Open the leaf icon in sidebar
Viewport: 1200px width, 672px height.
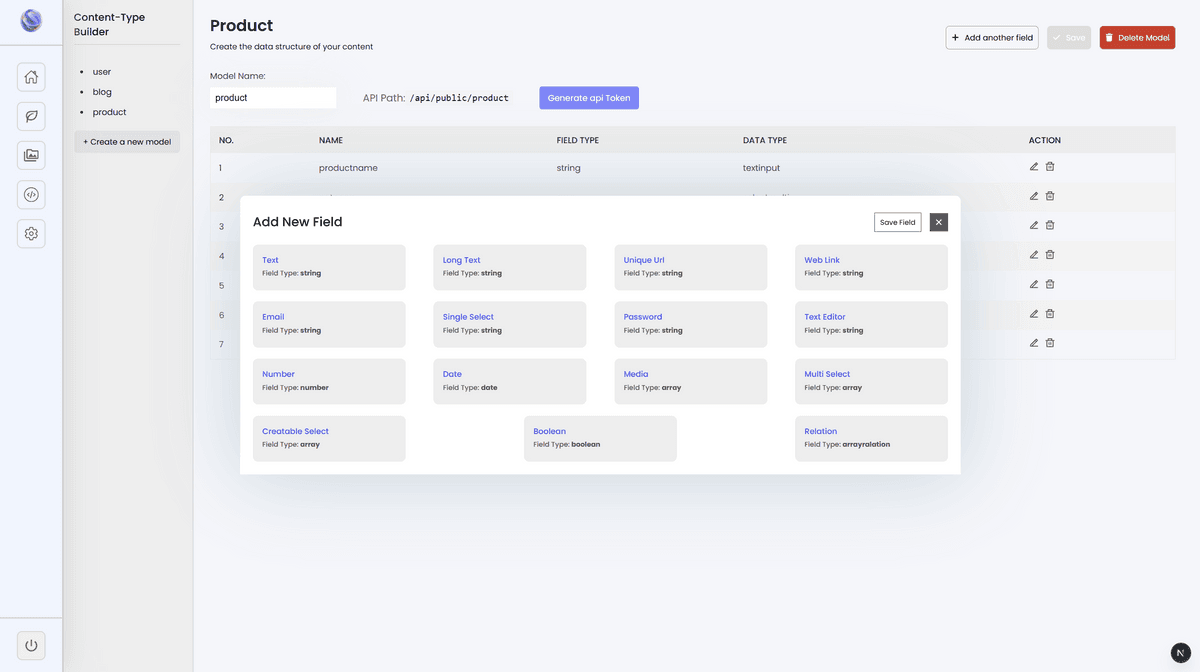click(31, 116)
